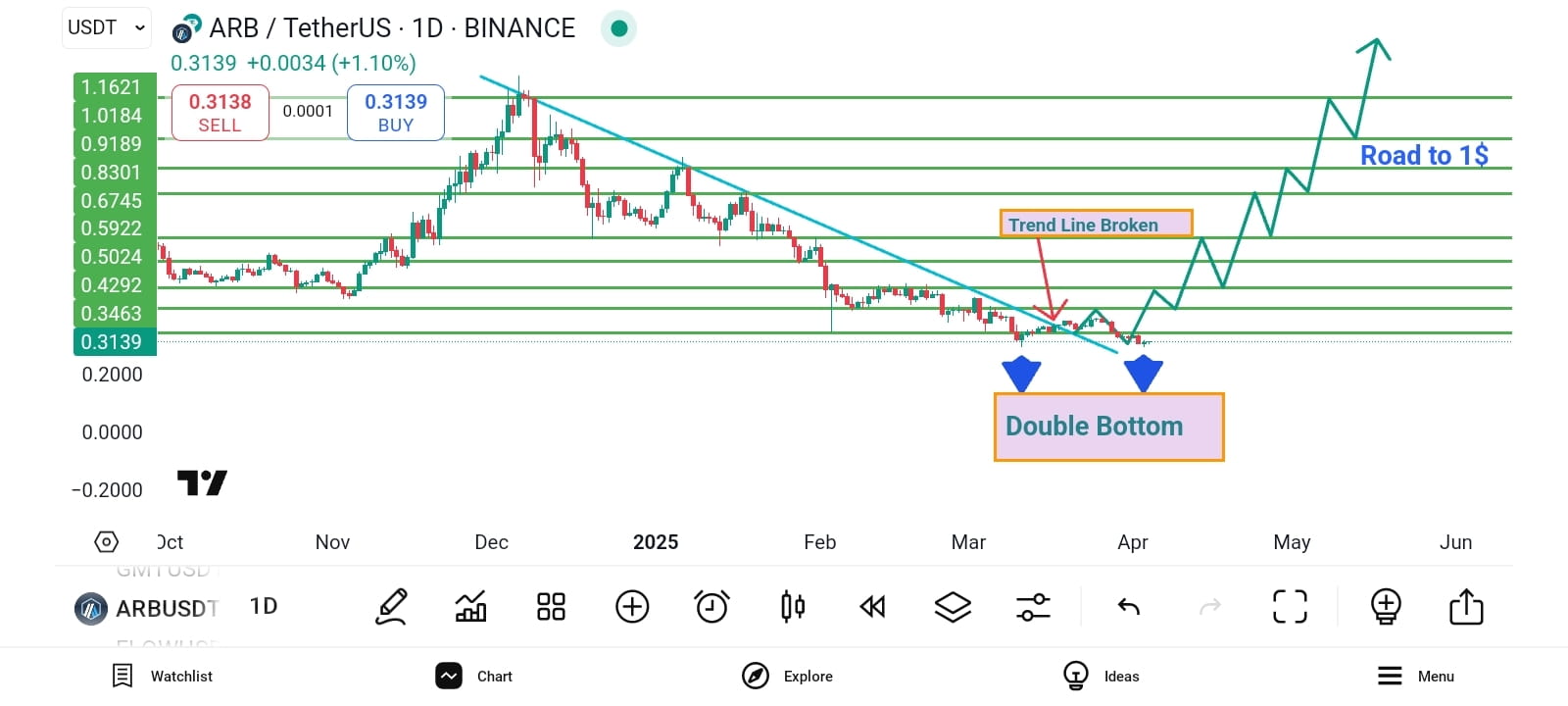Tap the 0.3139 BUY button
The image size is (1568, 706).
coord(396,113)
